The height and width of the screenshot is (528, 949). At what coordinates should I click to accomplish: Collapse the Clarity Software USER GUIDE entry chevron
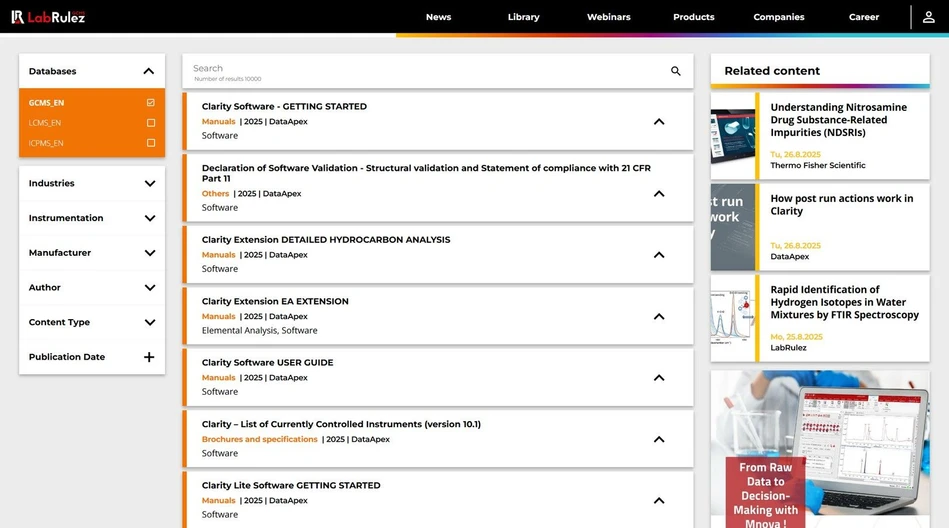click(659, 378)
